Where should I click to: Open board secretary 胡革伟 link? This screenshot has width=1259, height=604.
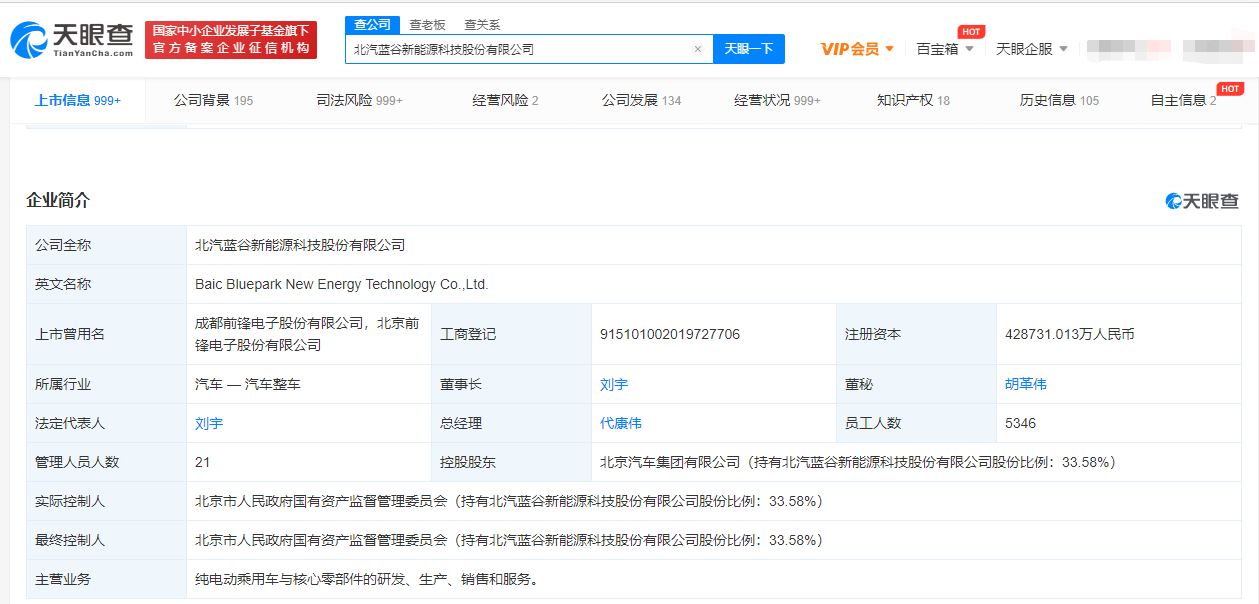click(1025, 384)
